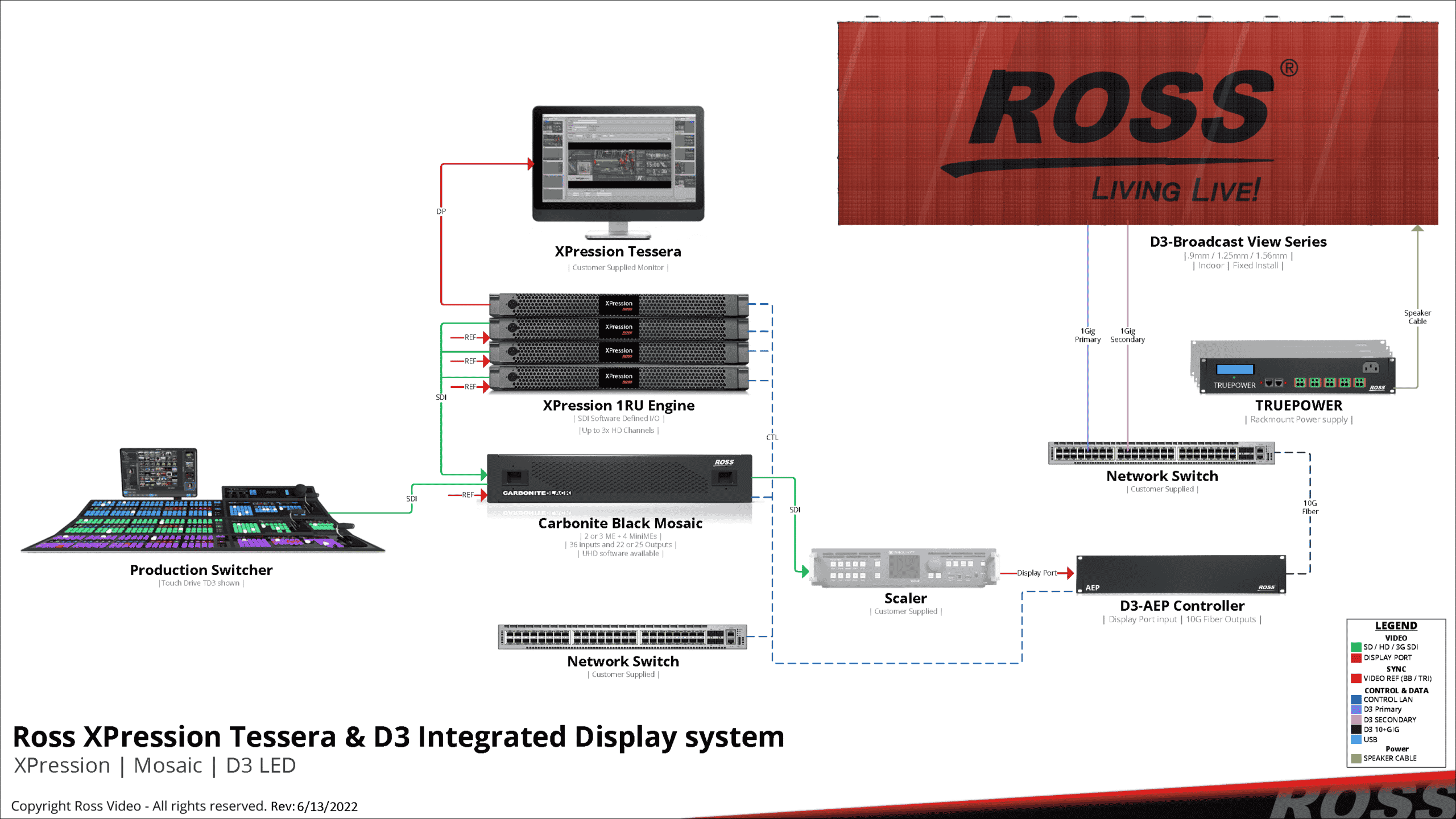The image size is (1456, 819).
Task: Click the Ross Living Live LED wall
Action: pos(1138,123)
